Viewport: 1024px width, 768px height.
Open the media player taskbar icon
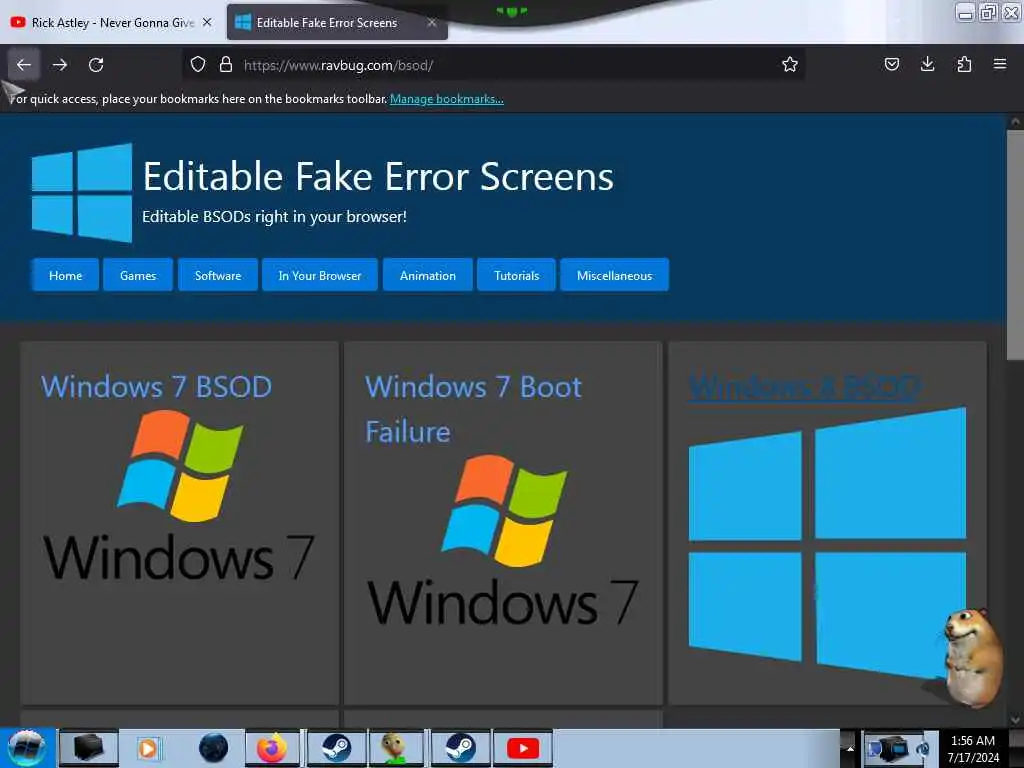(148, 748)
